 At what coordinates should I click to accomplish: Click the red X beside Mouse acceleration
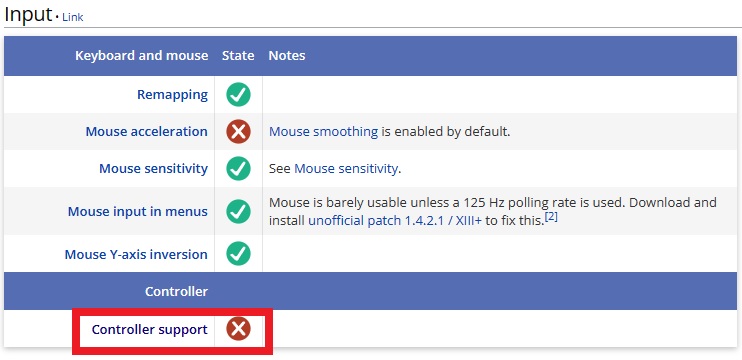[x=238, y=132]
